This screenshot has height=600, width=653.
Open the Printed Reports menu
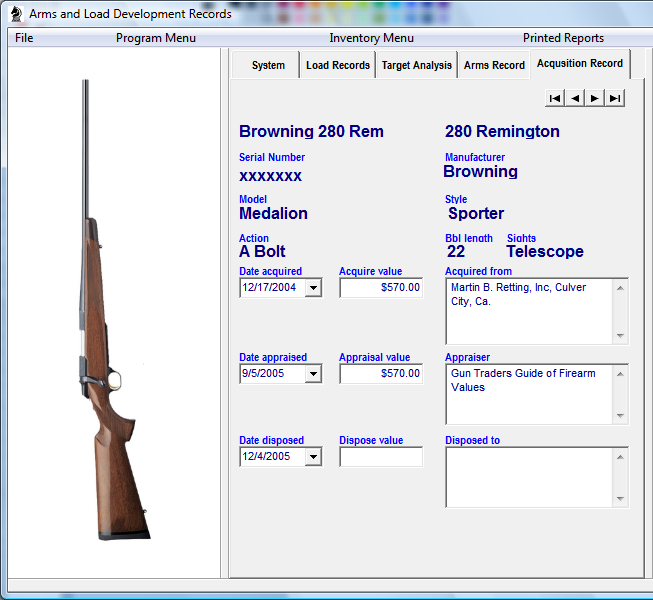[x=563, y=38]
